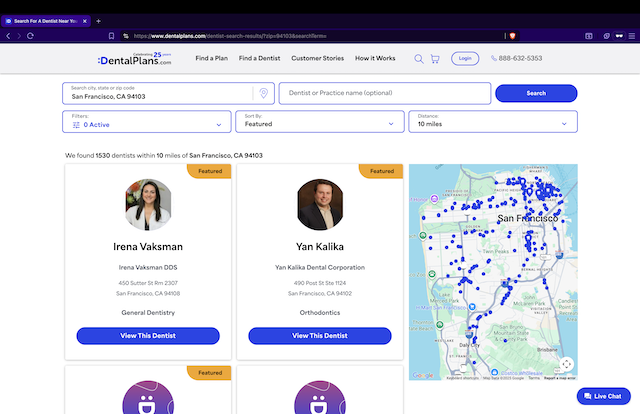Open the Live Chat widget
The width and height of the screenshot is (640, 414).
(603, 396)
